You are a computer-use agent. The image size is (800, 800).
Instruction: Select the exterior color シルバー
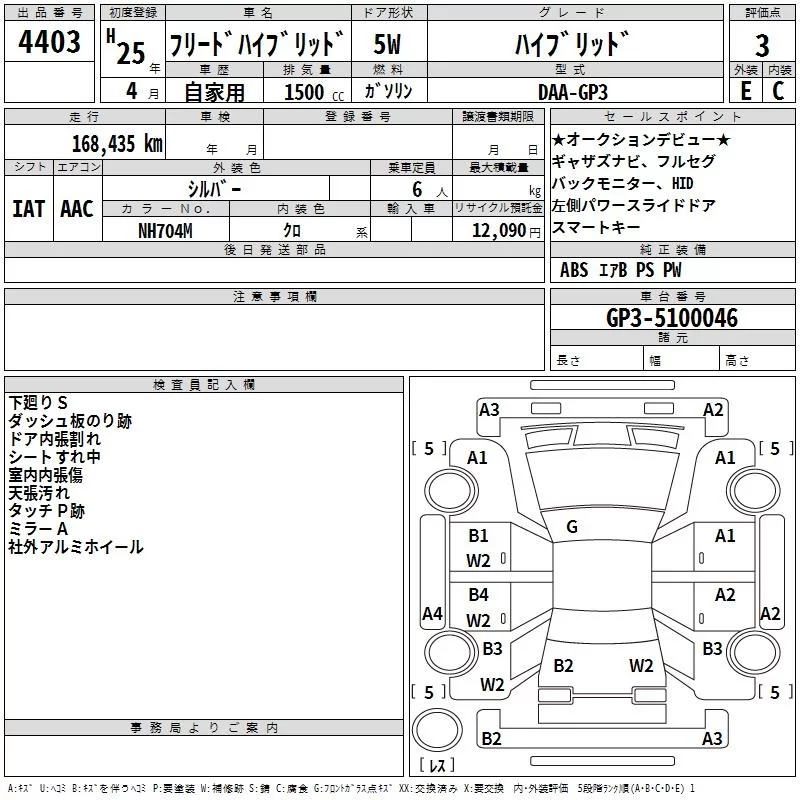tap(214, 189)
